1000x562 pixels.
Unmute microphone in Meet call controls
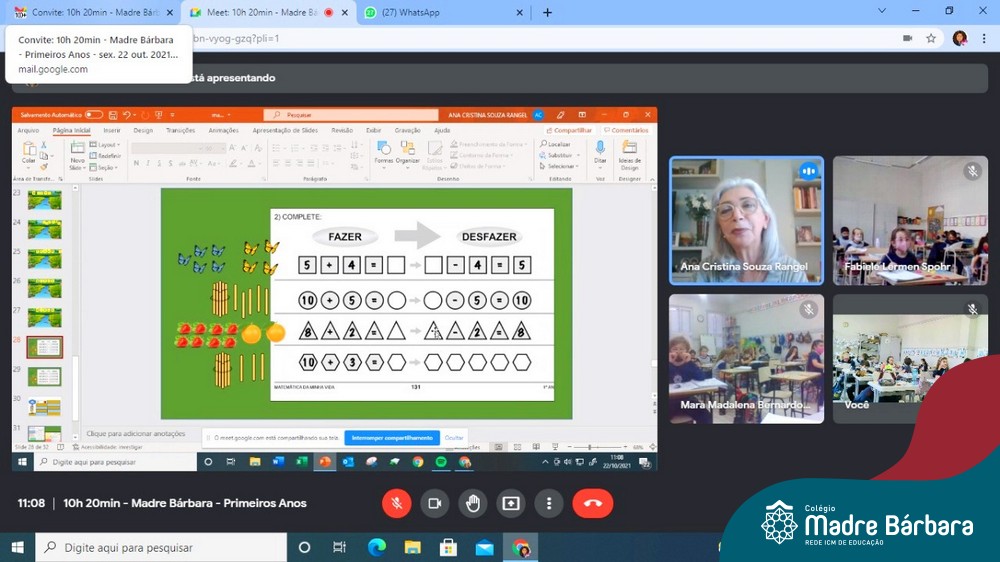397,503
